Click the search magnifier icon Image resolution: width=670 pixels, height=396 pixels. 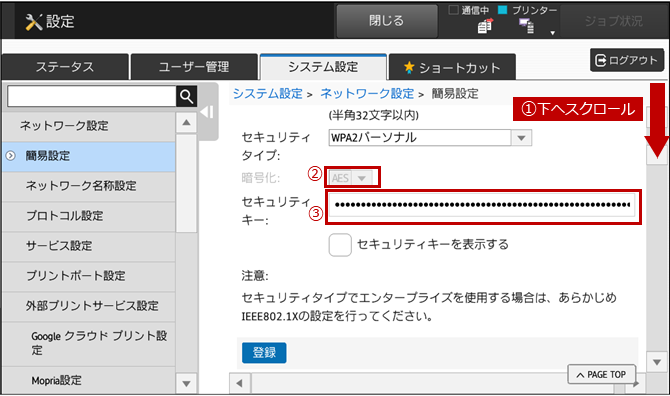186,97
